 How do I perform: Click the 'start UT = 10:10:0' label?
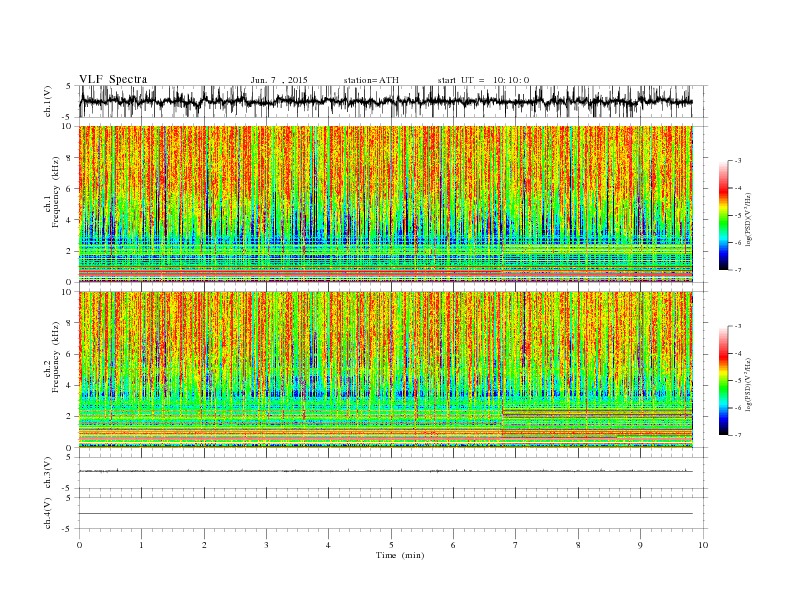click(483, 80)
